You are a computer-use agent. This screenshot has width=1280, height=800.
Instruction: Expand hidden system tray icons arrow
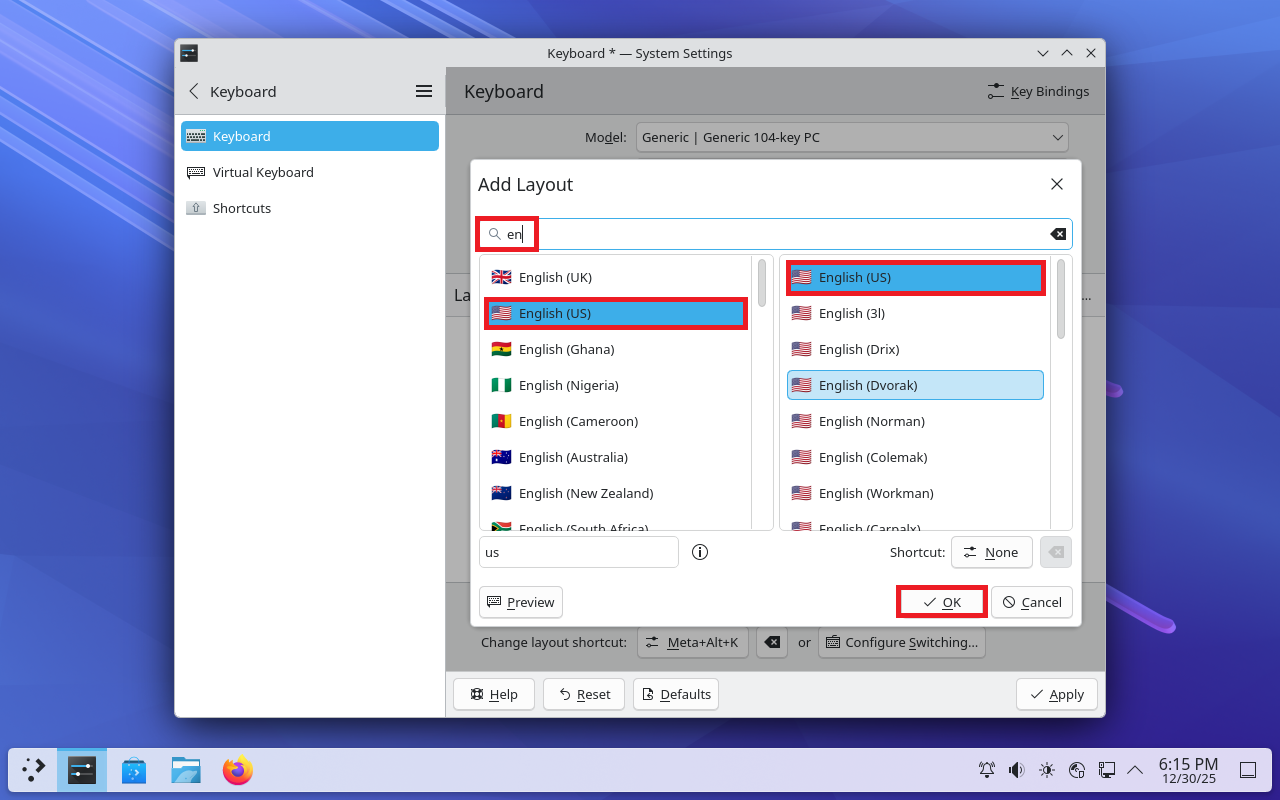(x=1135, y=770)
